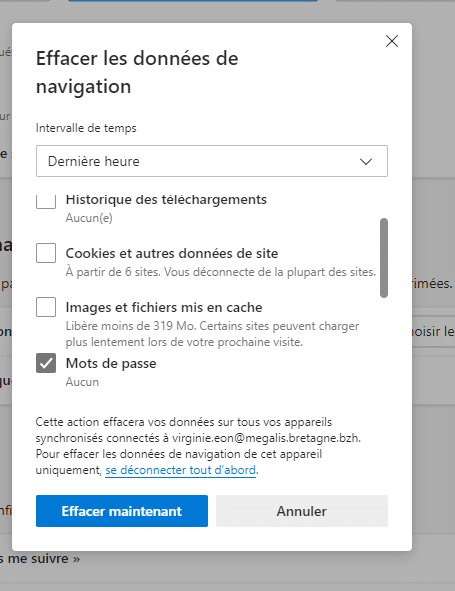Click the 'Intervalle de temps' field label
Screen dimensions: 455x591
(86, 128)
